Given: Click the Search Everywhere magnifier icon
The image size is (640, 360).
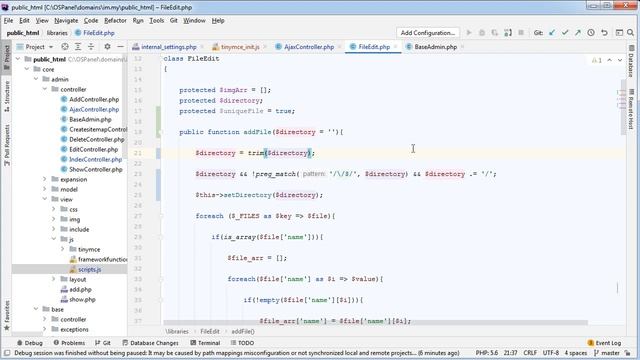Looking at the screenshot, I should pos(630,33).
